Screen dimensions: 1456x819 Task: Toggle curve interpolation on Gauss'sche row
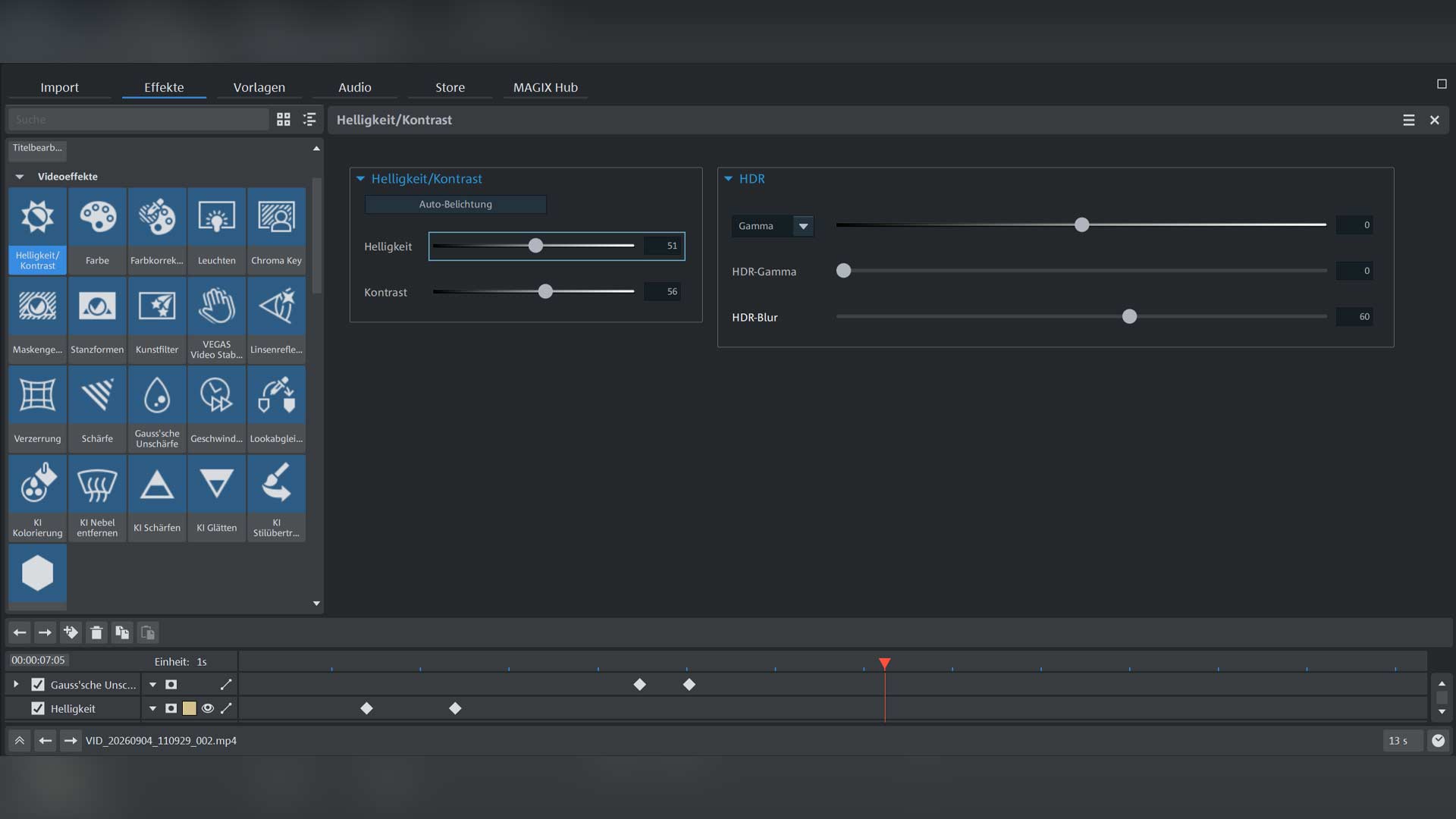tap(226, 684)
